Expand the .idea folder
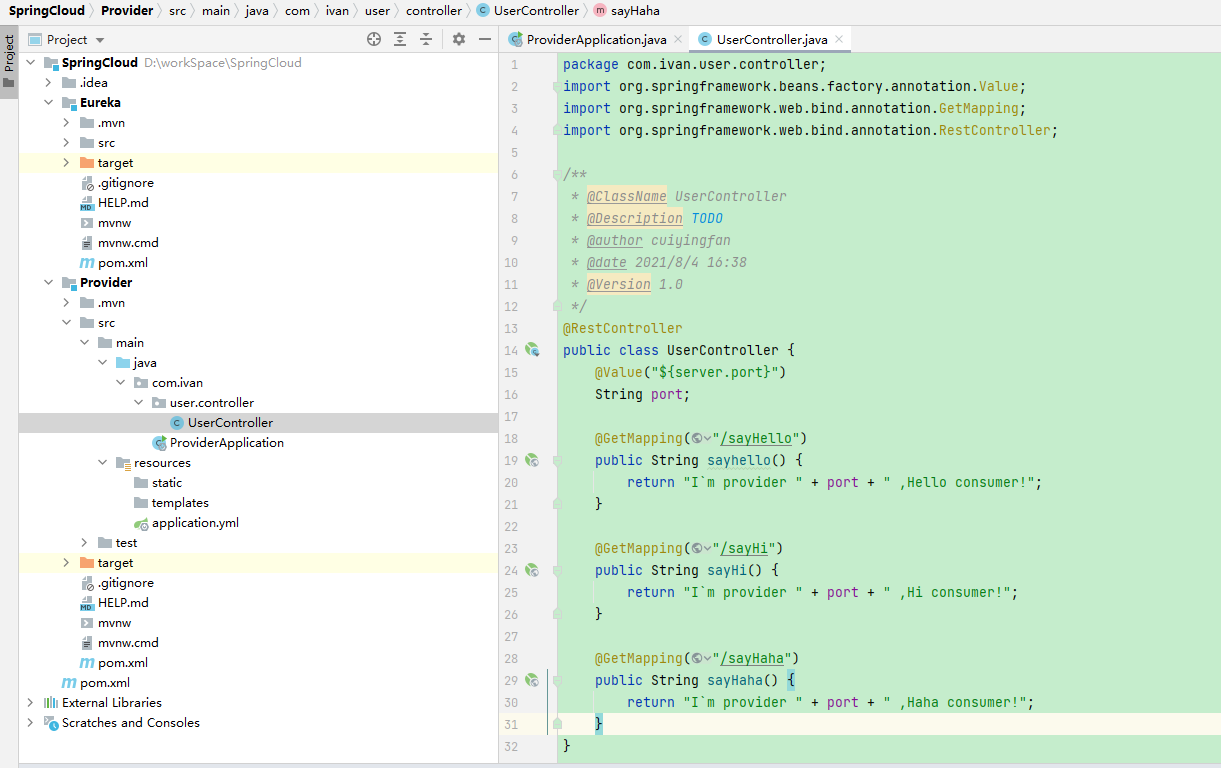This screenshot has height=768, width=1221. click(x=49, y=82)
